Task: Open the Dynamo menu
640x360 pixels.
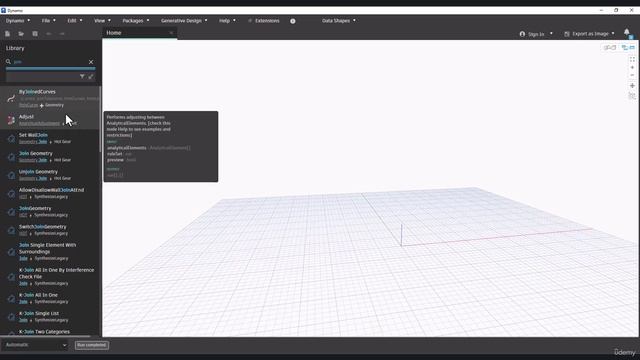Action: pyautogui.click(x=18, y=20)
